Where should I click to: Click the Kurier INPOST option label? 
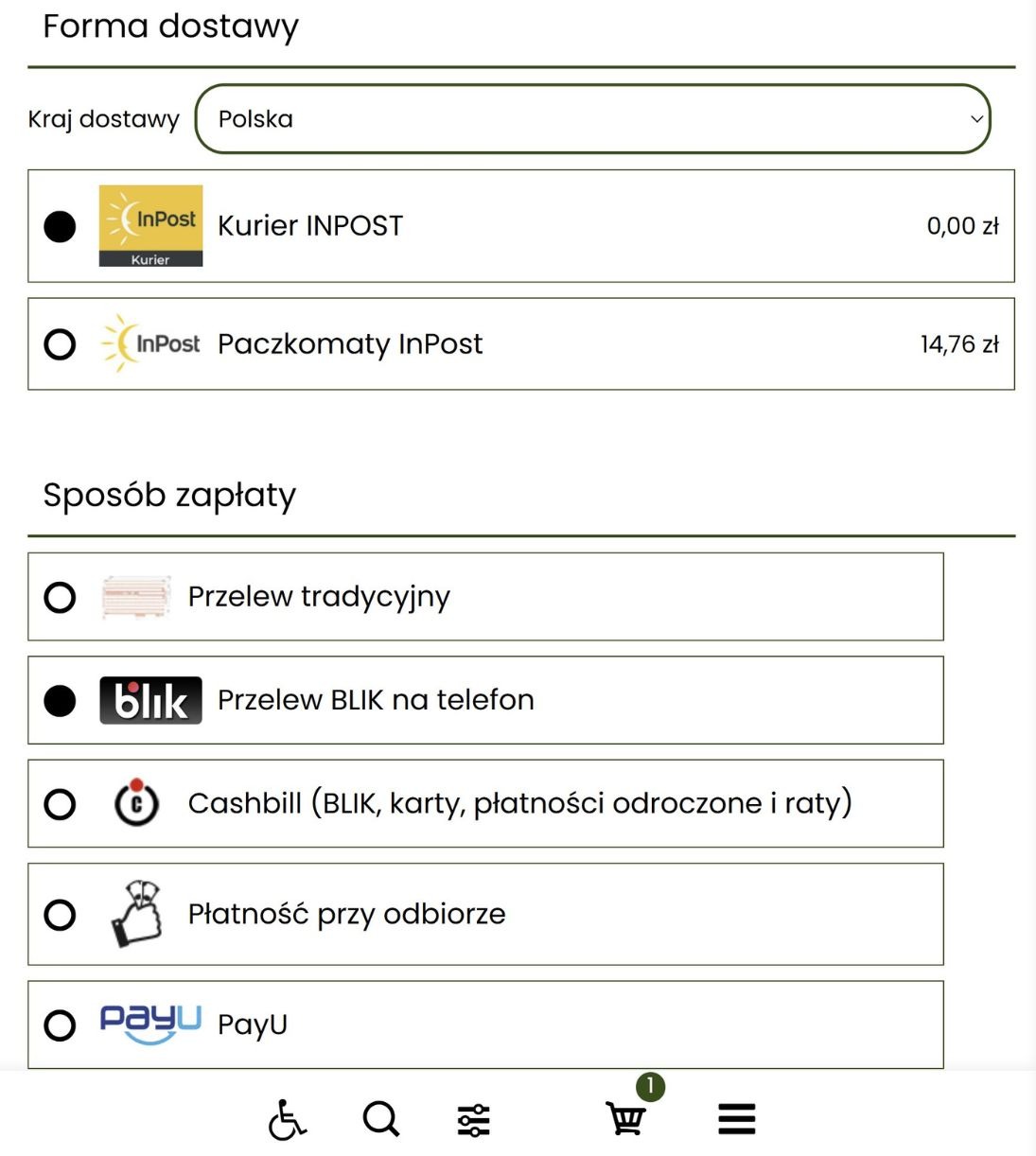pyautogui.click(x=310, y=226)
